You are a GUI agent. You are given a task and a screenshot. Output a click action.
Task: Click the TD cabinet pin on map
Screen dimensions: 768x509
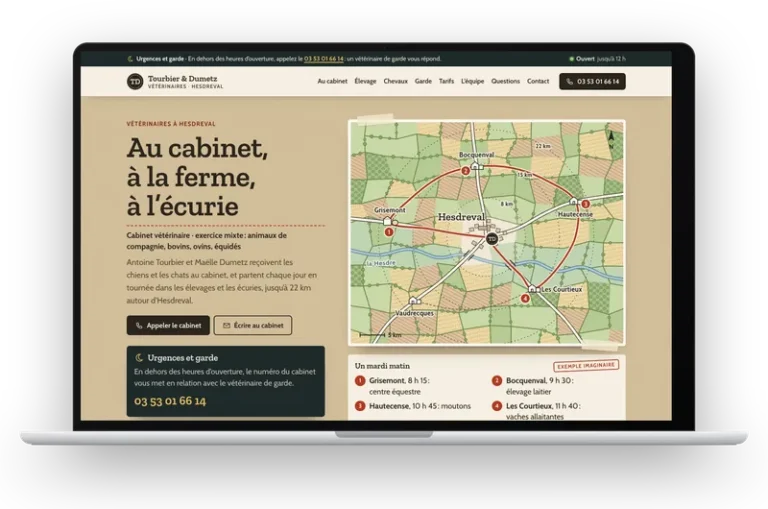492,239
